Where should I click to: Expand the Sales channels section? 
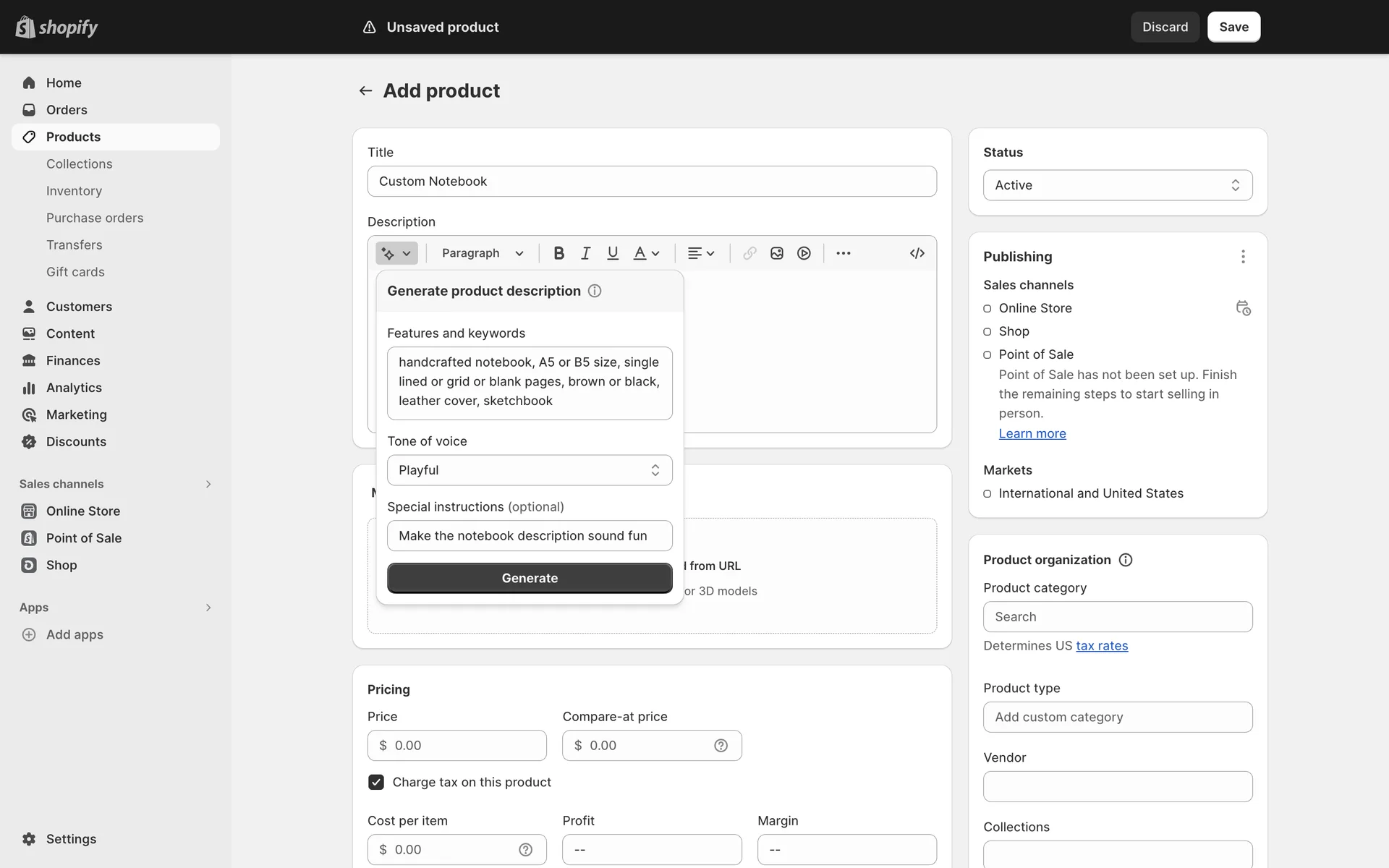(208, 484)
